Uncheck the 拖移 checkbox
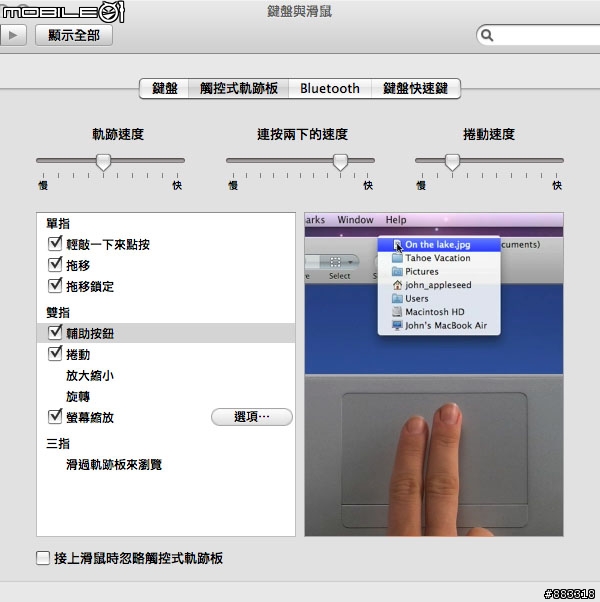This screenshot has width=600, height=602. (x=55, y=265)
